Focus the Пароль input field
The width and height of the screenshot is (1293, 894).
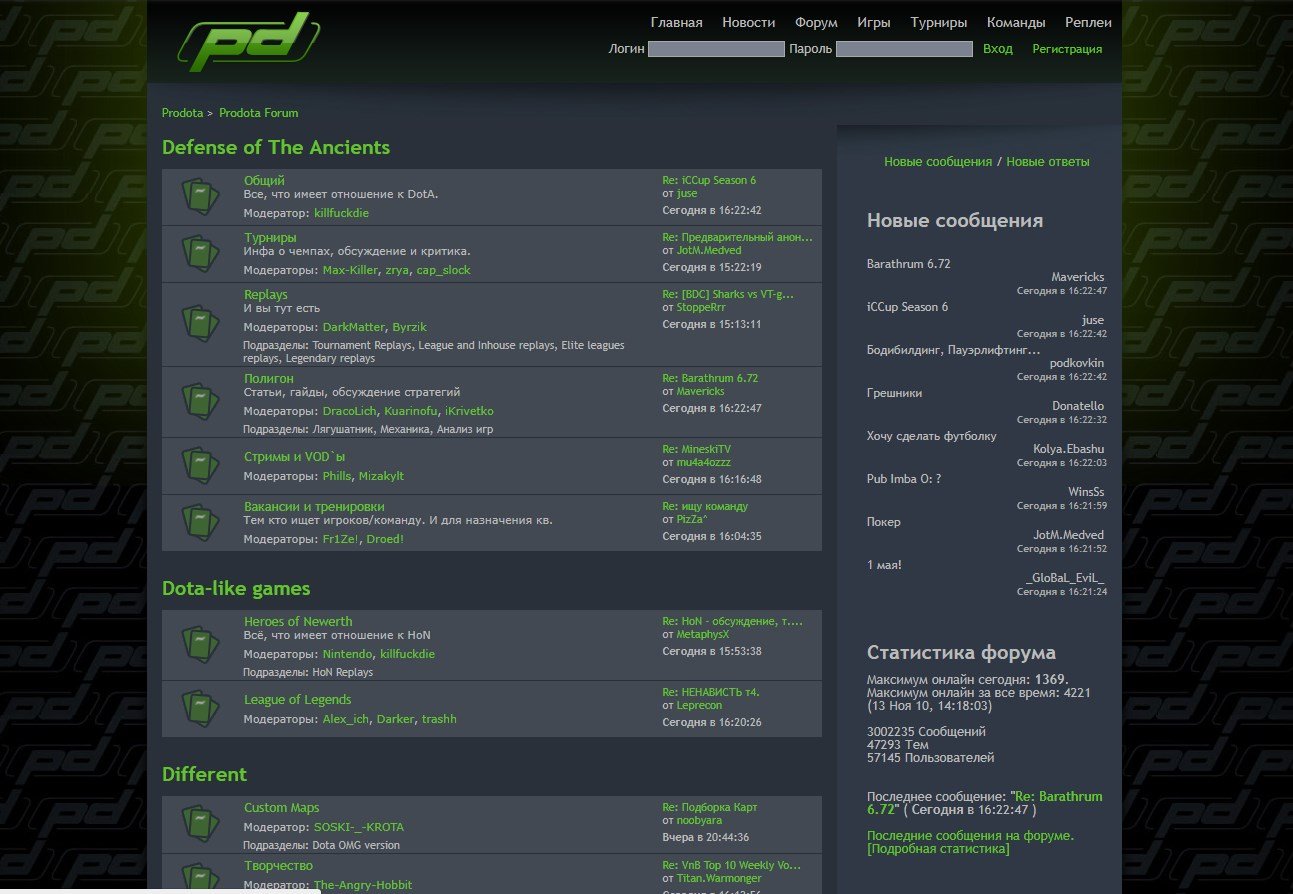click(x=904, y=49)
